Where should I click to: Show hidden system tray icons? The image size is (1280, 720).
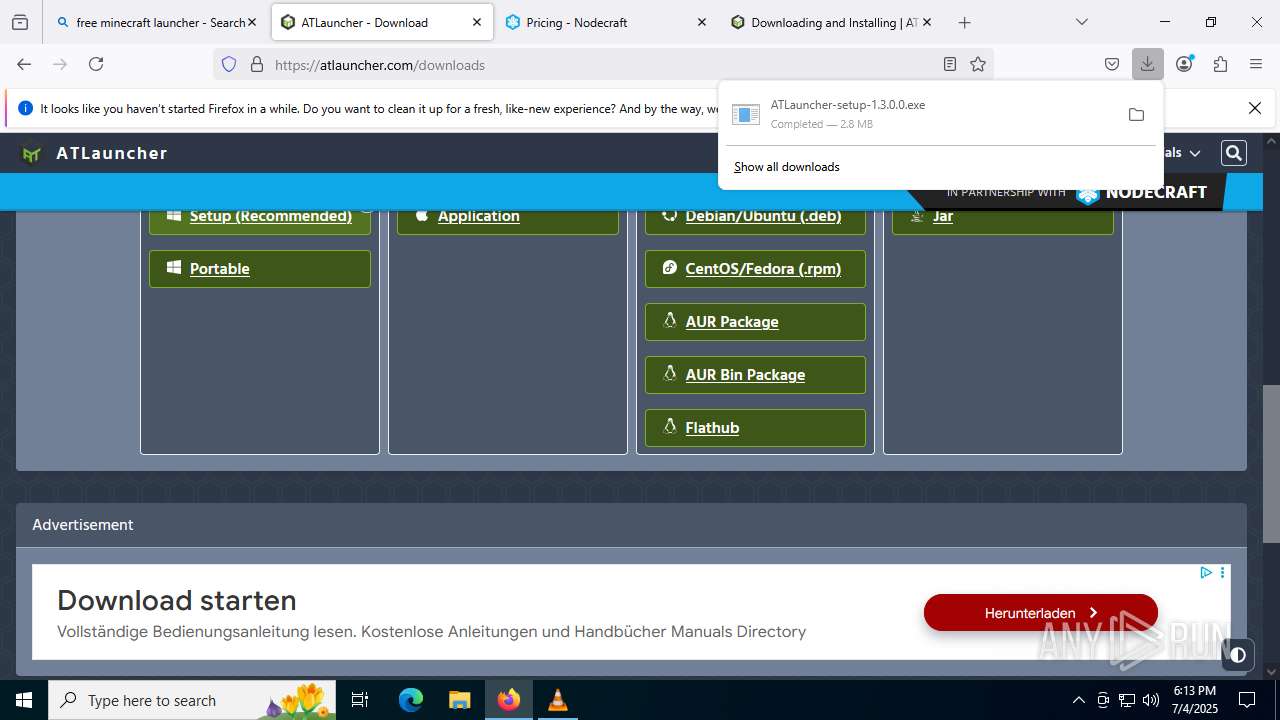(x=1078, y=700)
